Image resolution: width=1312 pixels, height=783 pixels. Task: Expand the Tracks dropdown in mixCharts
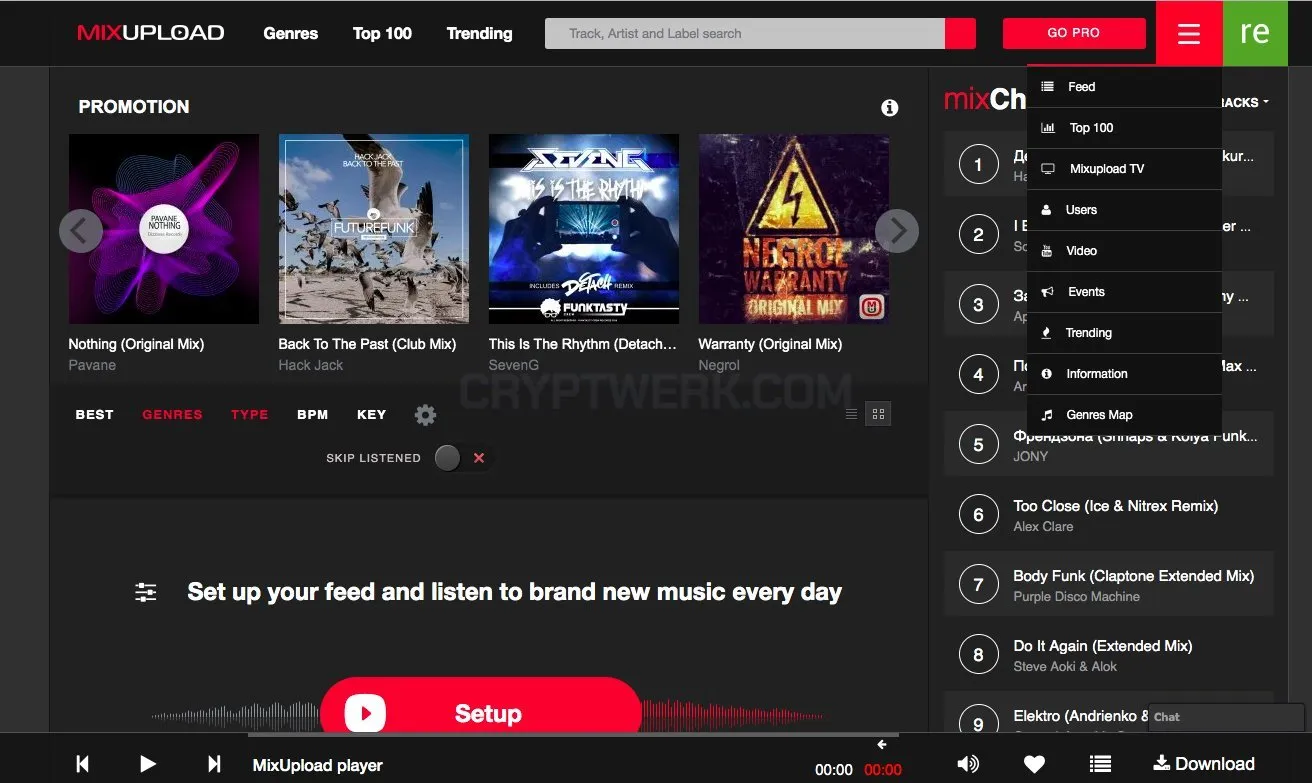click(x=1246, y=102)
